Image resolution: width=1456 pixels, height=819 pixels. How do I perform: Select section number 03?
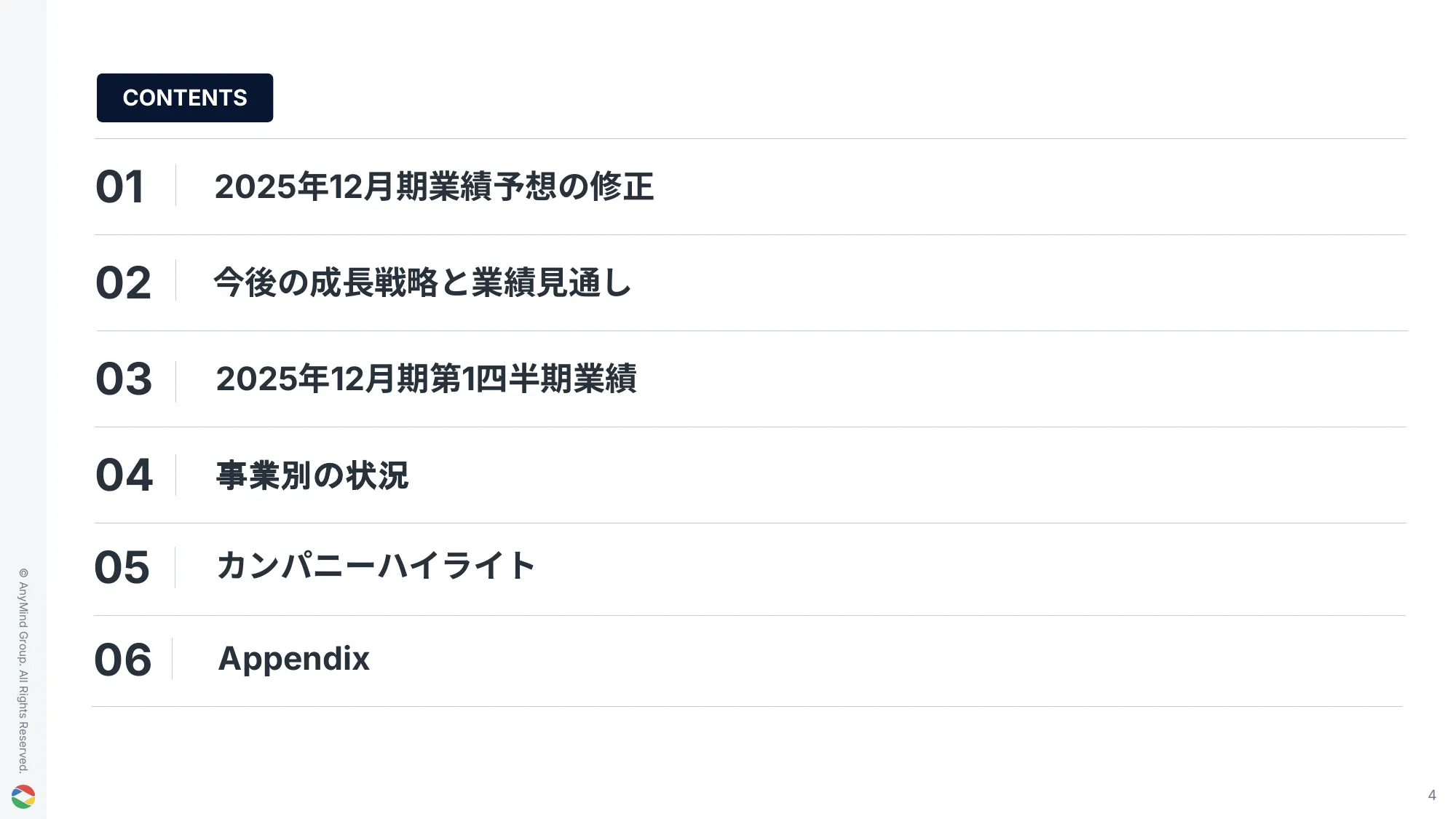tap(124, 379)
